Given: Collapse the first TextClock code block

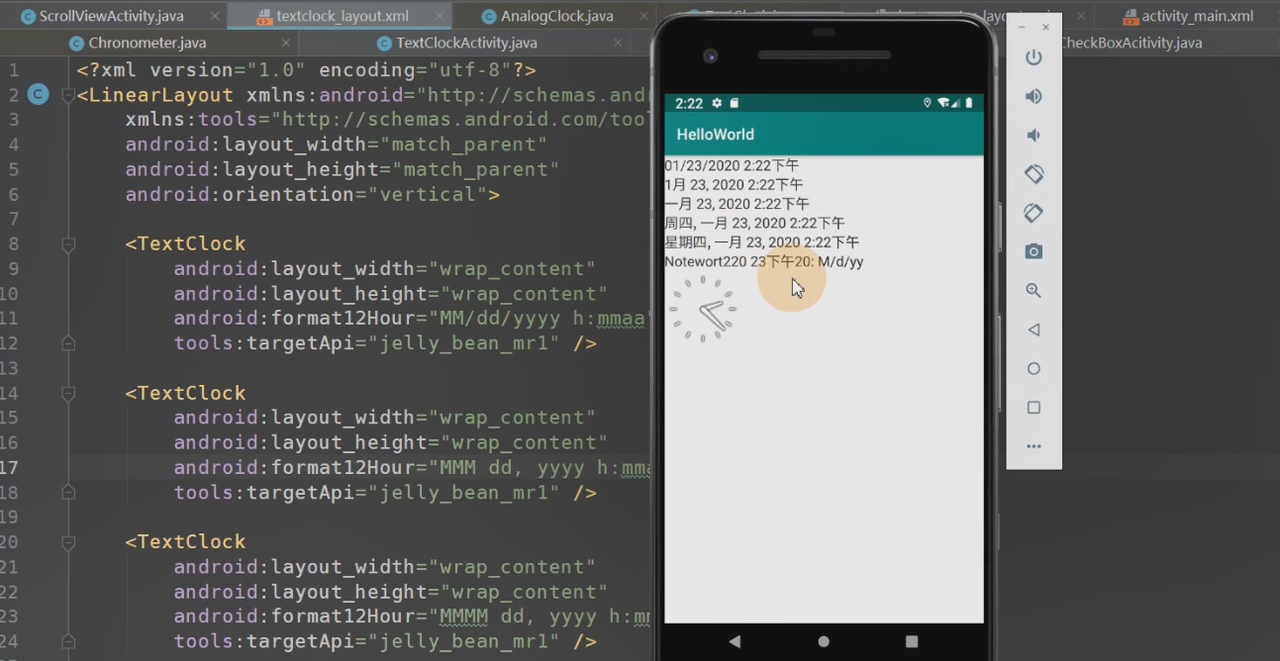Looking at the screenshot, I should pyautogui.click(x=67, y=243).
